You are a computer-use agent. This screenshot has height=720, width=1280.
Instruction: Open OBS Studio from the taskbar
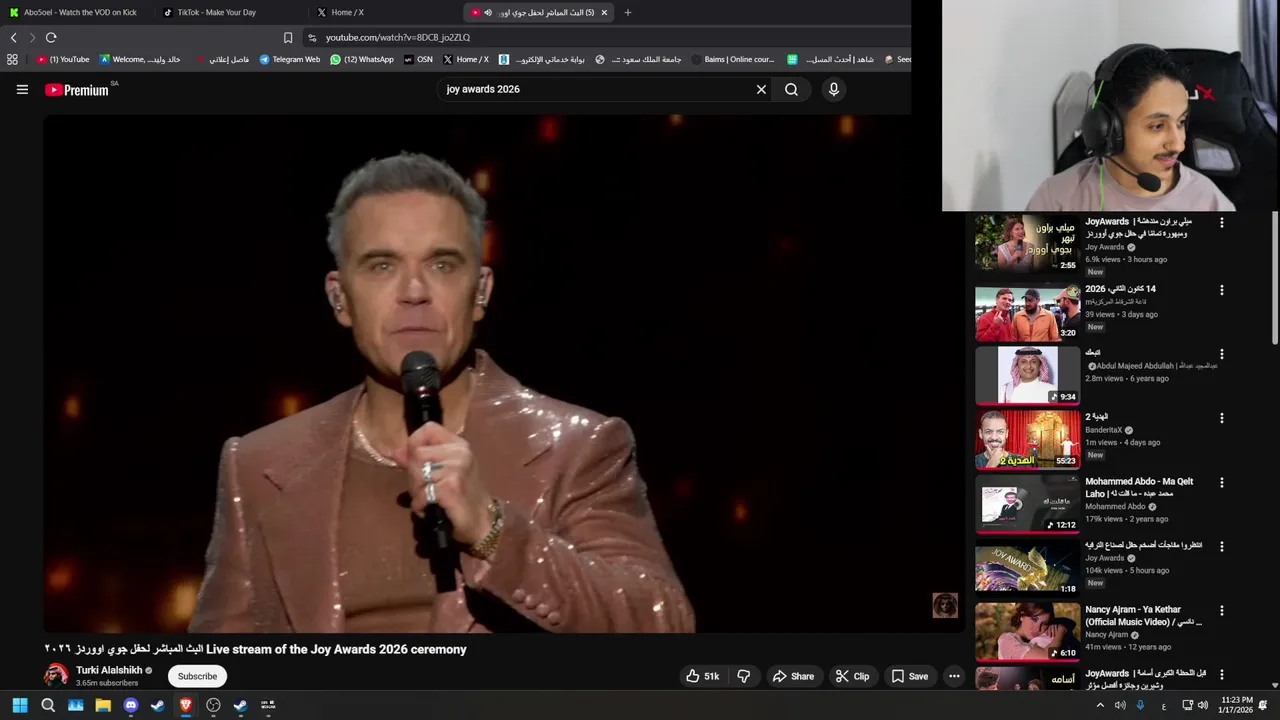coord(213,705)
